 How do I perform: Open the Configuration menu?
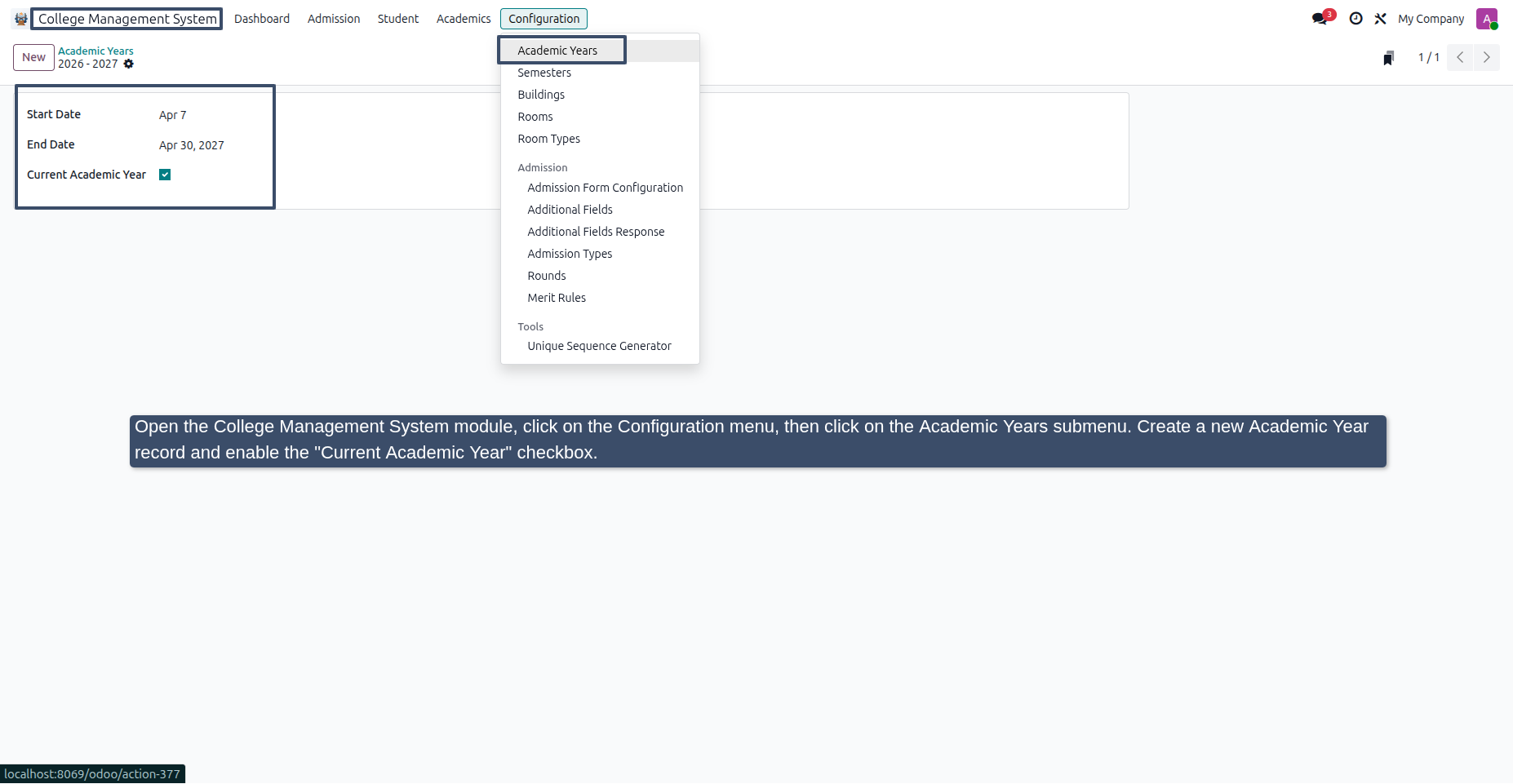(x=544, y=19)
